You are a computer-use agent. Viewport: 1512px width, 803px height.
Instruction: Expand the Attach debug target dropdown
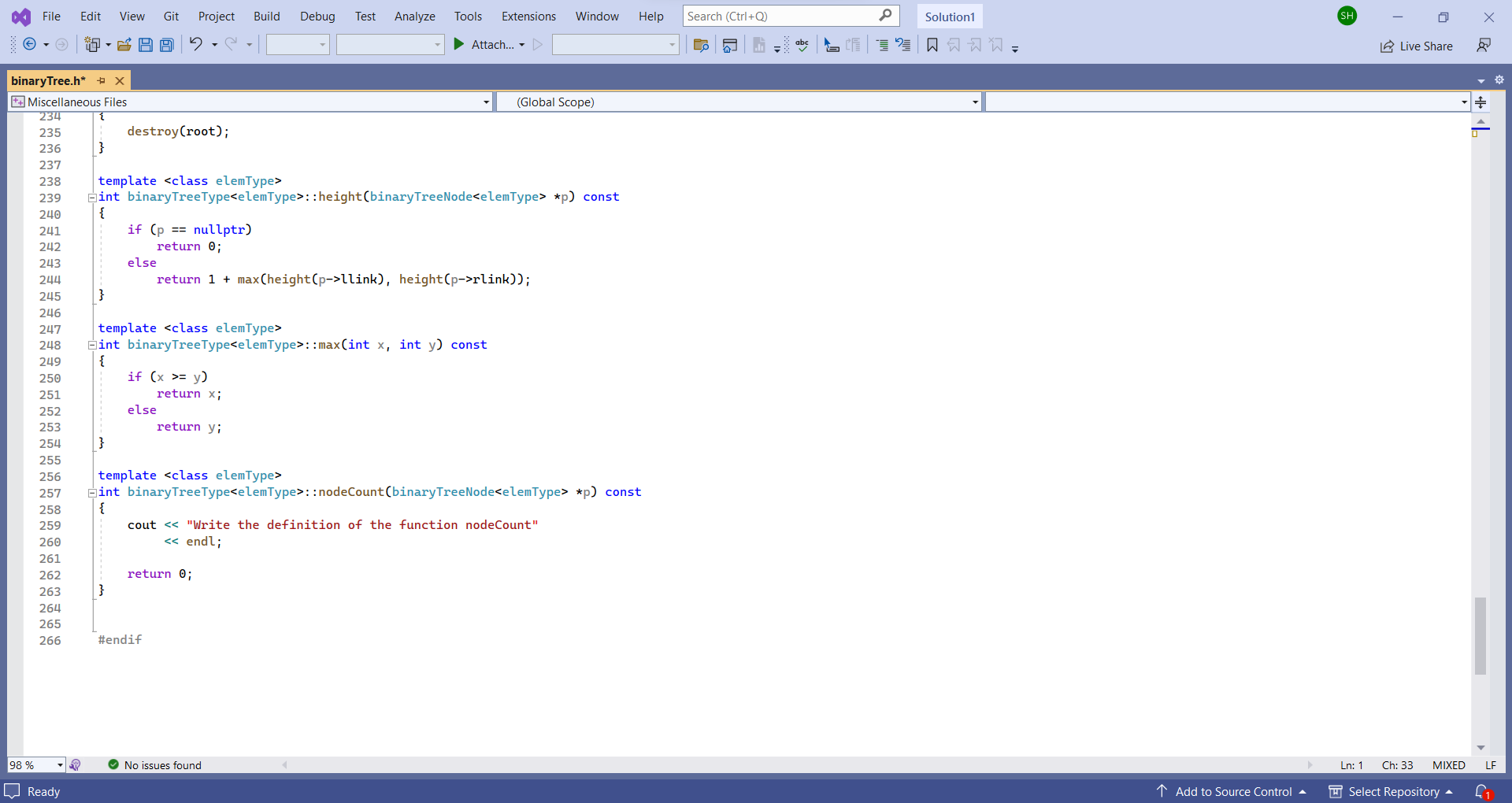[x=522, y=45]
